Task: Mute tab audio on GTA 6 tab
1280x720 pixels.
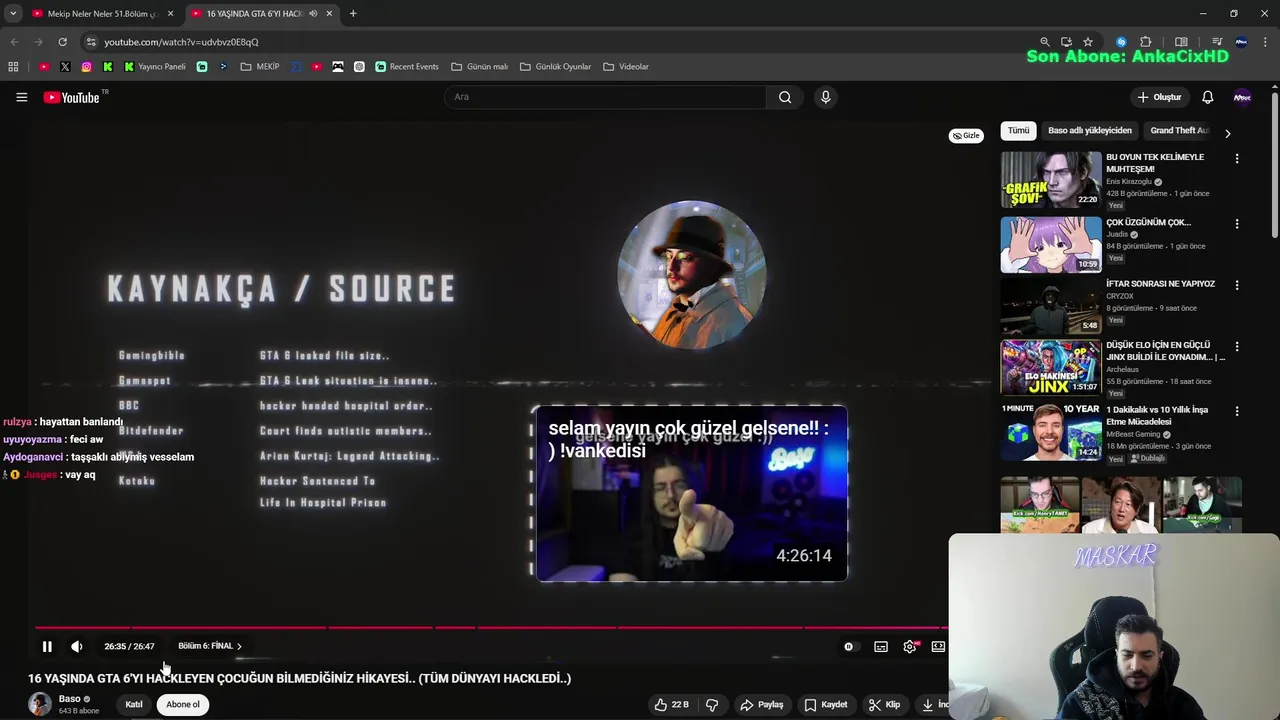Action: click(313, 14)
